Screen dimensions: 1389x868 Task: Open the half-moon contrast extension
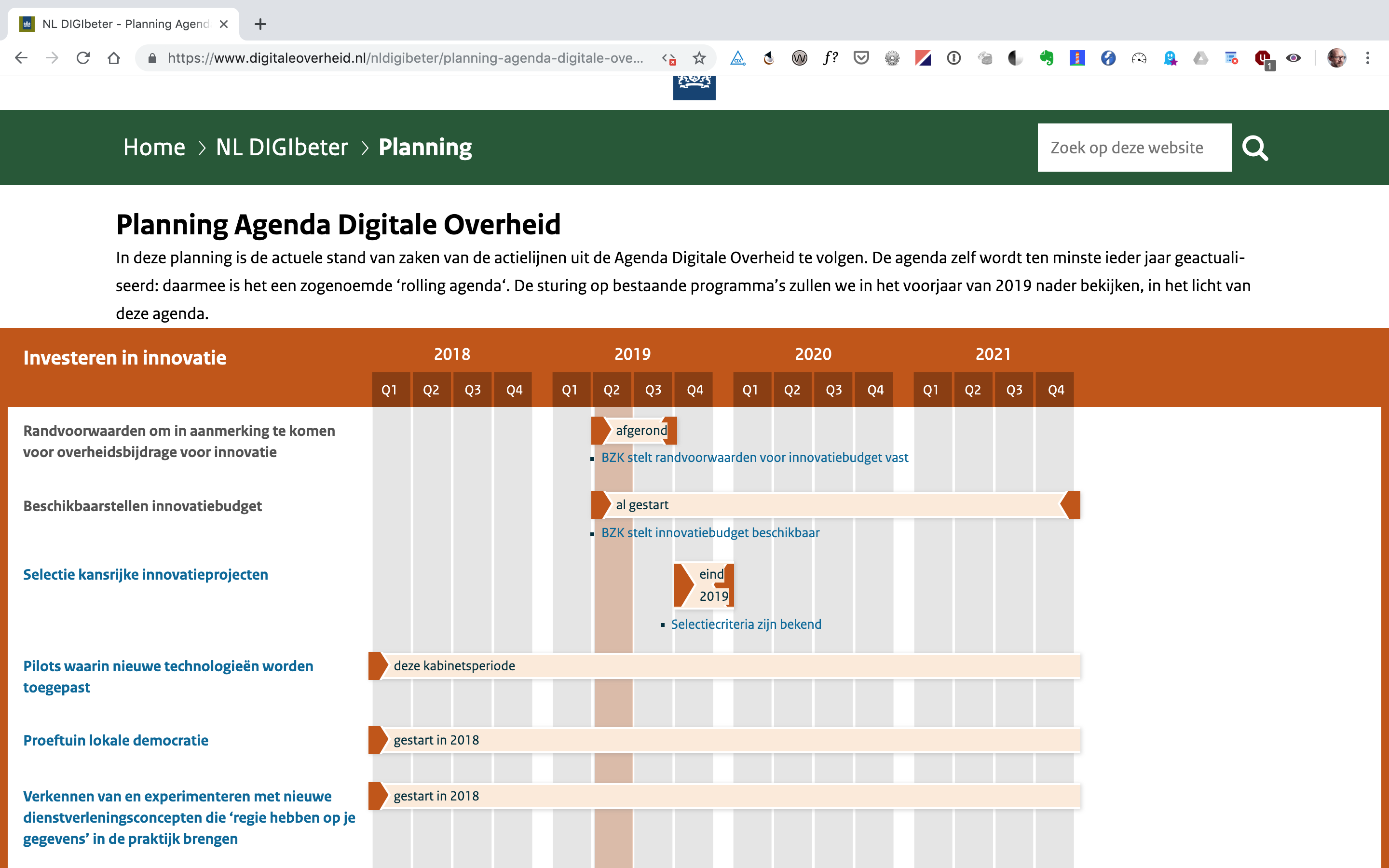pos(1015,58)
